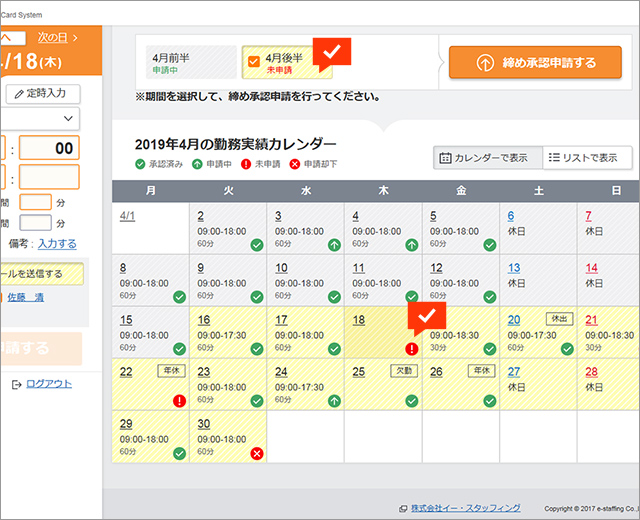
Task: Open the April 16 calendar date
Action: (201, 320)
